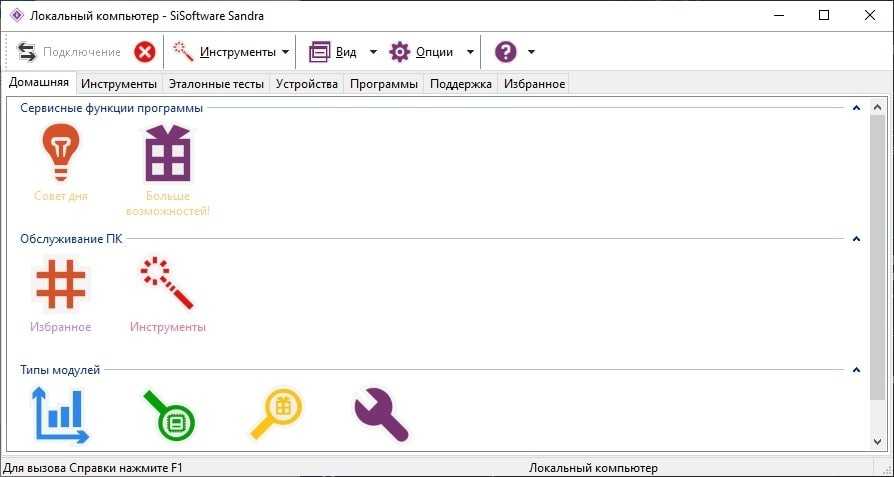Open the Вид dropdown arrow
Screen dimensions: 894x477
373,52
